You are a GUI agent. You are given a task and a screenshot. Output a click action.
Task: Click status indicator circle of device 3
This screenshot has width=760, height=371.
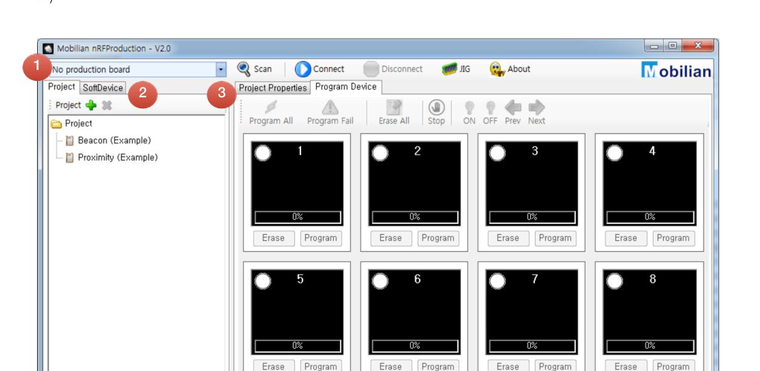coord(497,153)
